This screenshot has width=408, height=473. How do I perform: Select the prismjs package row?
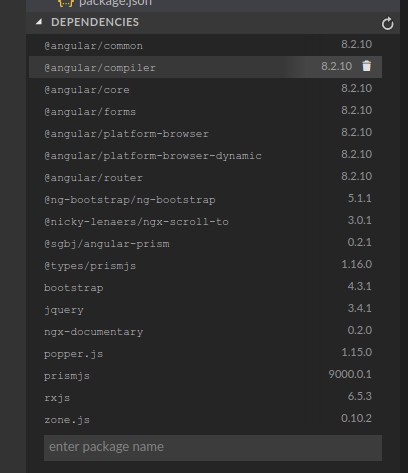205,375
